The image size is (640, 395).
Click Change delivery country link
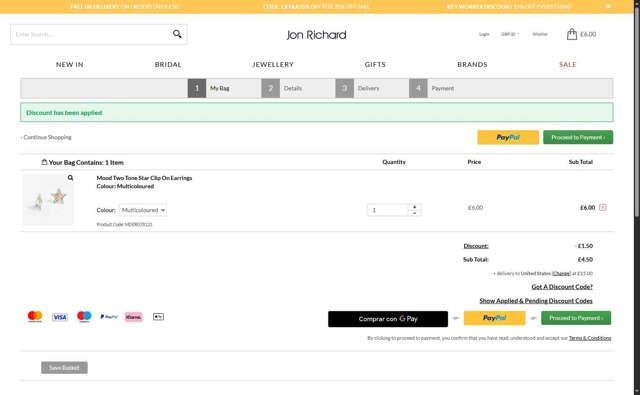(561, 273)
